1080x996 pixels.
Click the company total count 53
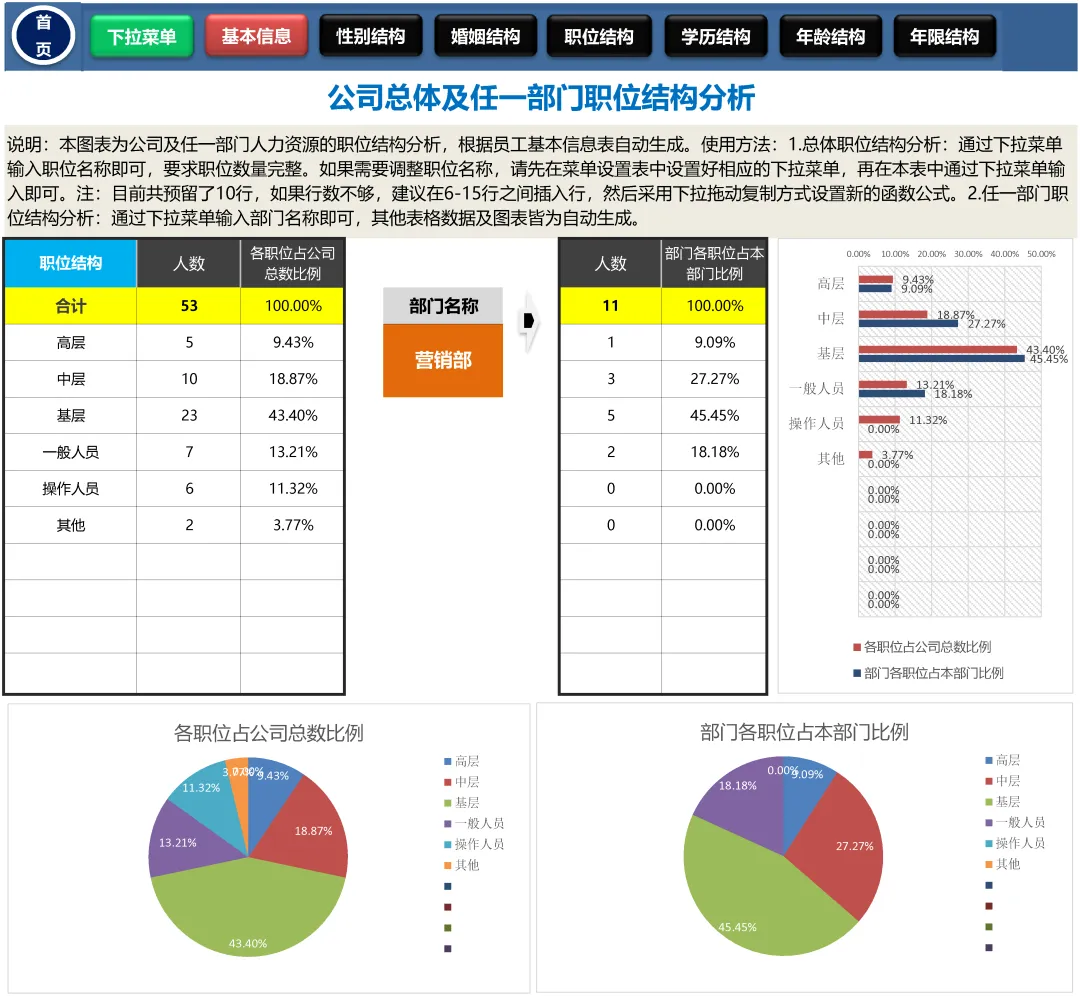click(189, 306)
